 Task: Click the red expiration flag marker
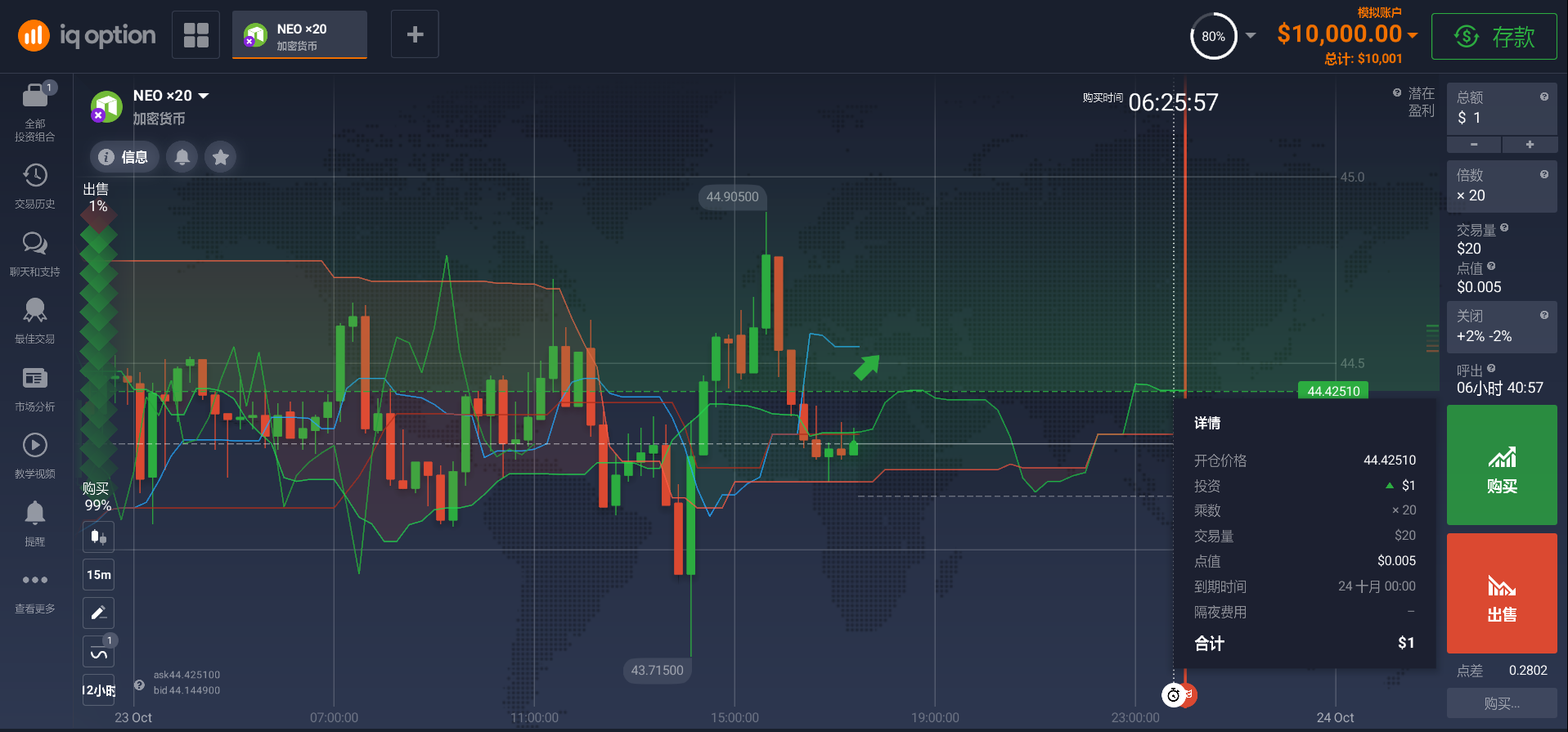coord(1190,694)
